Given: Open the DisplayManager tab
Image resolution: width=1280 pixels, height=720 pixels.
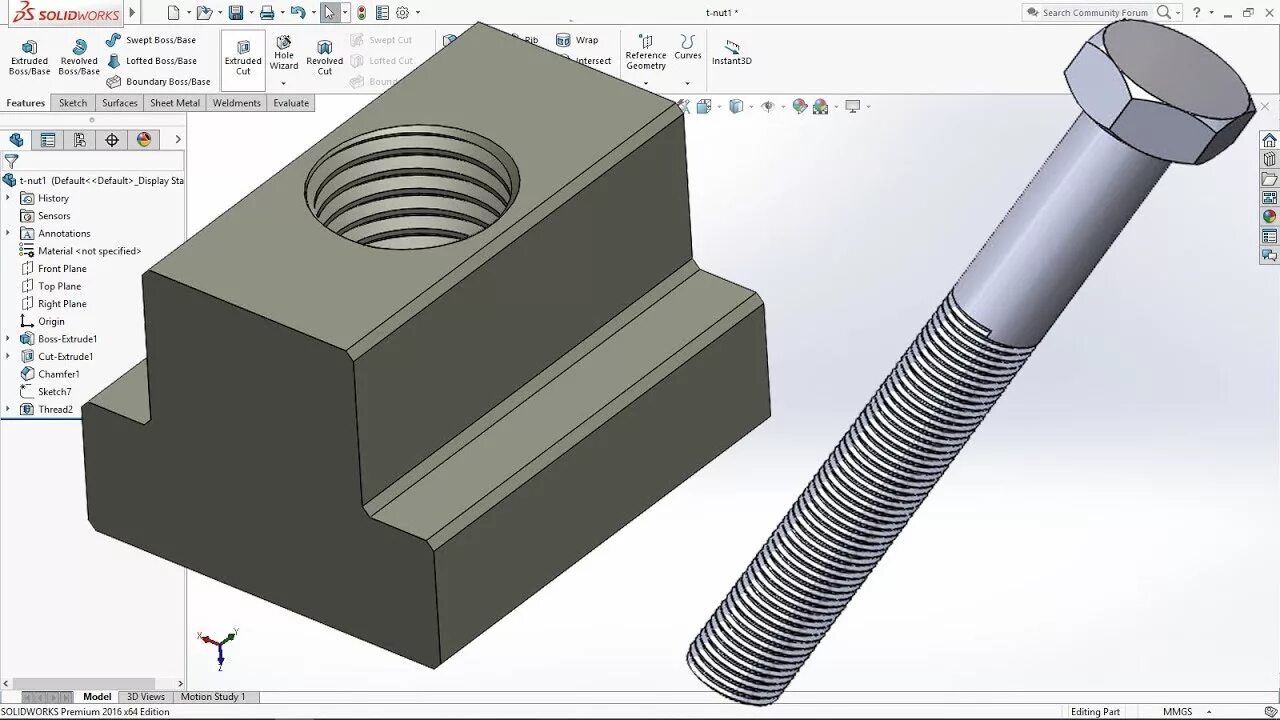Looking at the screenshot, I should point(144,140).
